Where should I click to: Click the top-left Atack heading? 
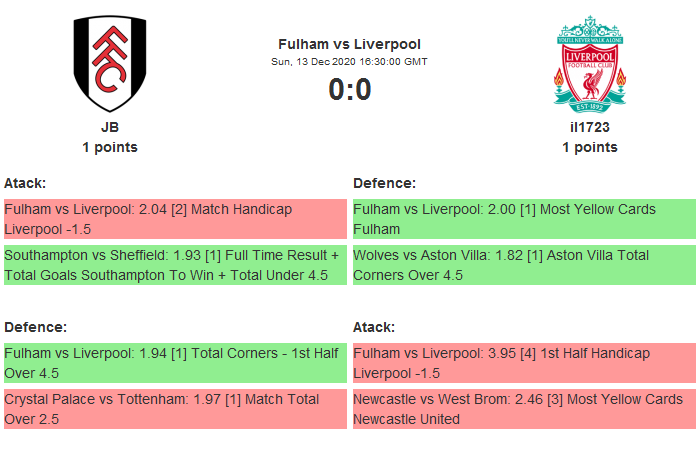point(25,183)
